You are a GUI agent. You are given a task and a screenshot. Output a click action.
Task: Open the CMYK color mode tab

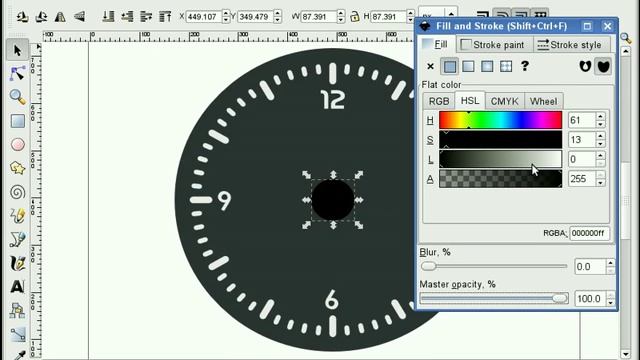click(x=504, y=101)
